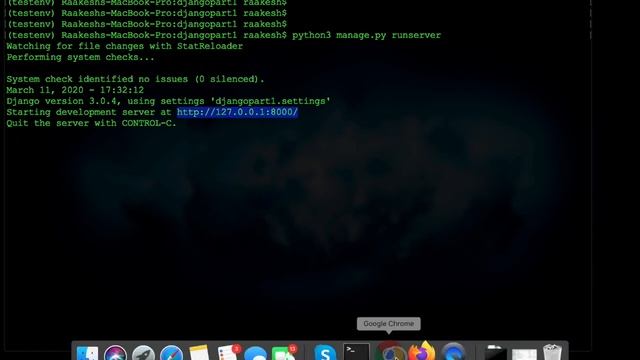
Task: Open the green FaceTime icon in dock
Action: (x=284, y=353)
